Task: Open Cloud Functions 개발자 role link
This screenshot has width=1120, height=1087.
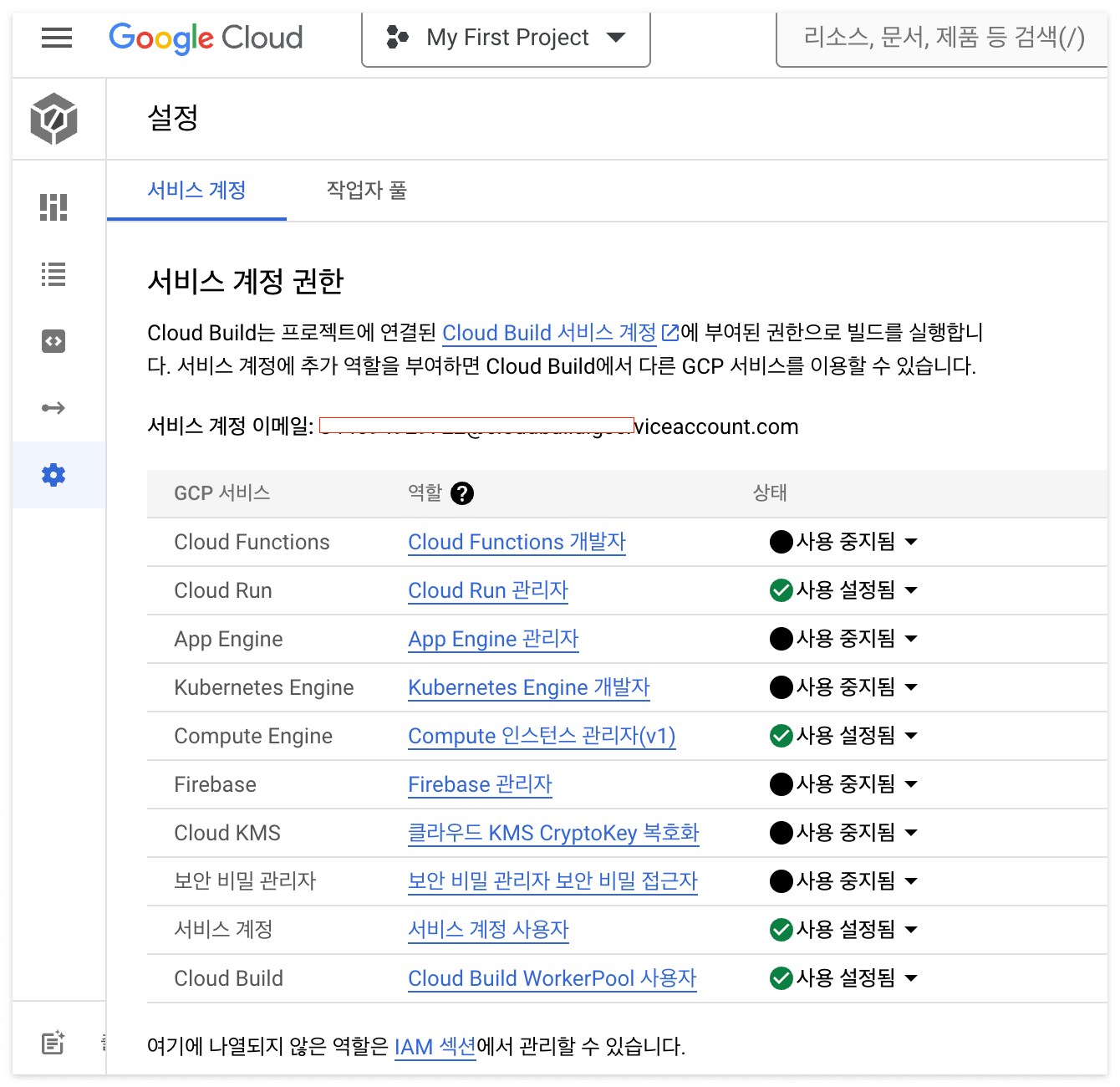Action: pos(517,542)
